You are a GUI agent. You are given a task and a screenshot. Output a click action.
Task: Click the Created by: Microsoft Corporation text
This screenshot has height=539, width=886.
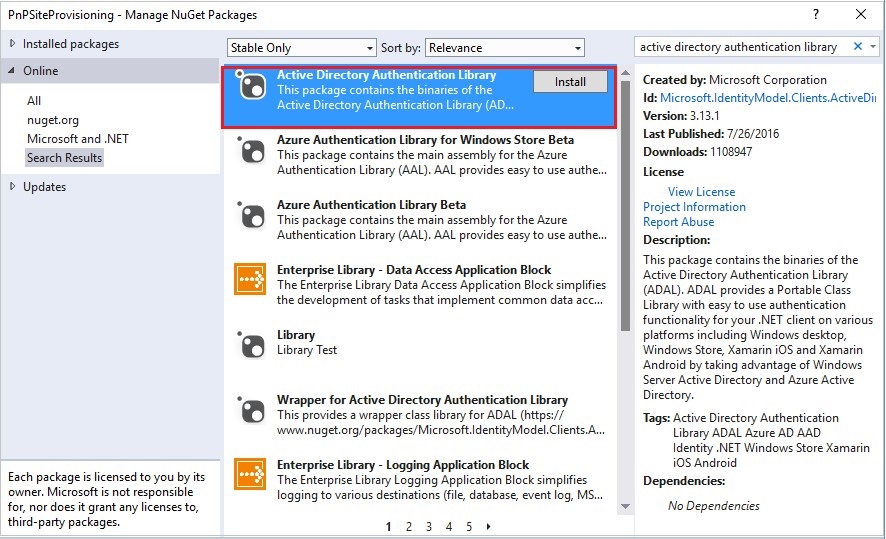tap(735, 80)
